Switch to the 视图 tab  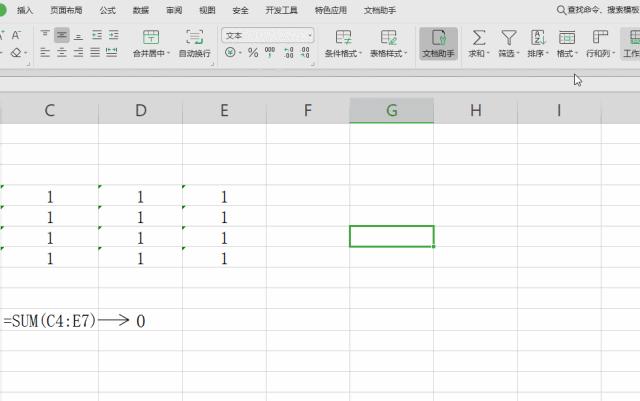point(207,10)
